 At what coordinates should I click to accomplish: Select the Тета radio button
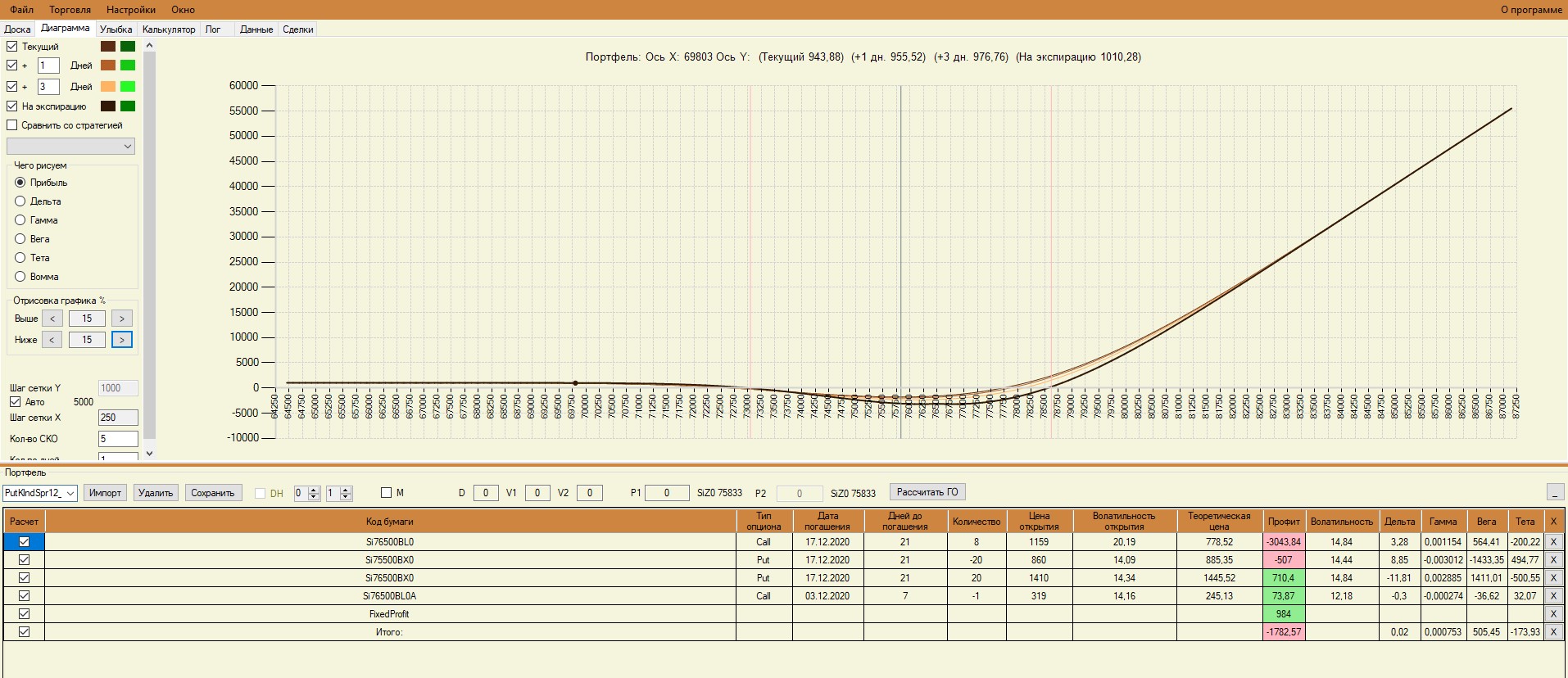click(x=20, y=258)
